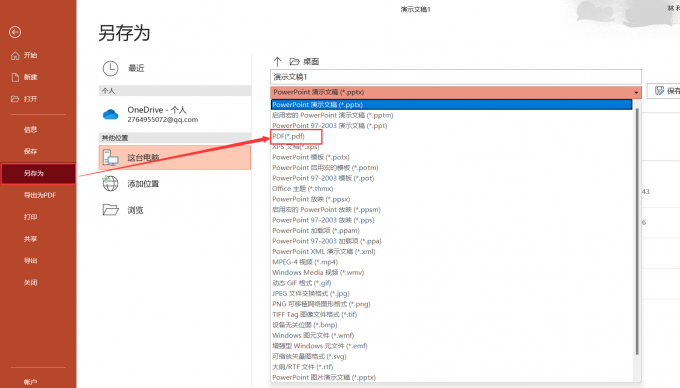The image size is (680, 388).
Task: Select 这台电脑 save location
Action: point(175,157)
